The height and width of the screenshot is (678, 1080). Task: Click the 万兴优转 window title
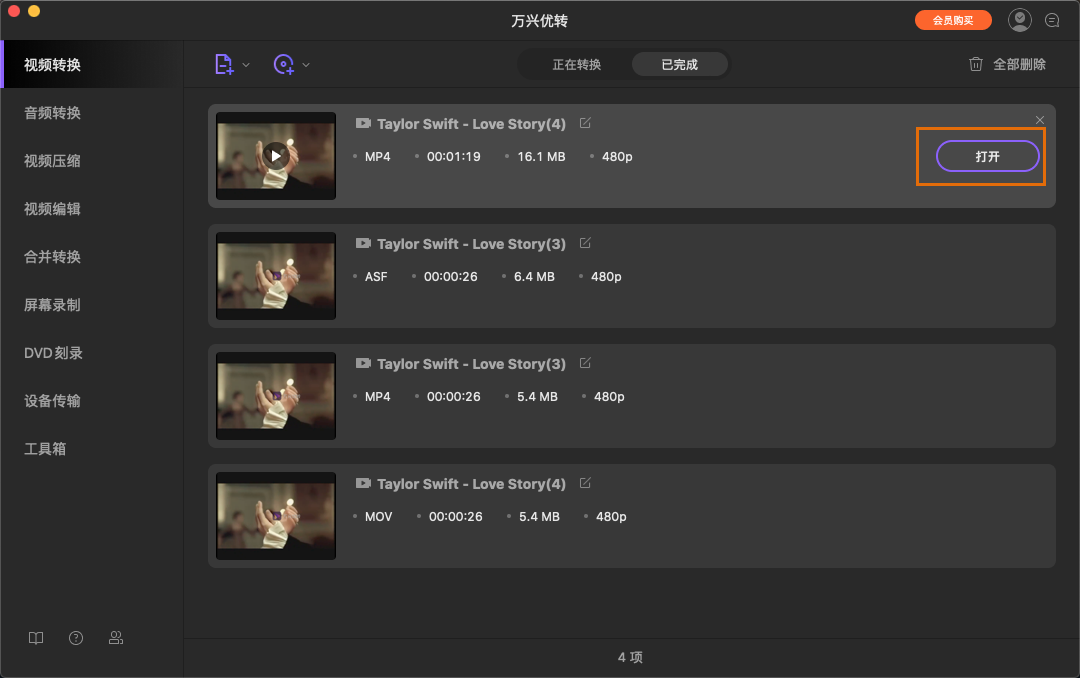(x=539, y=21)
